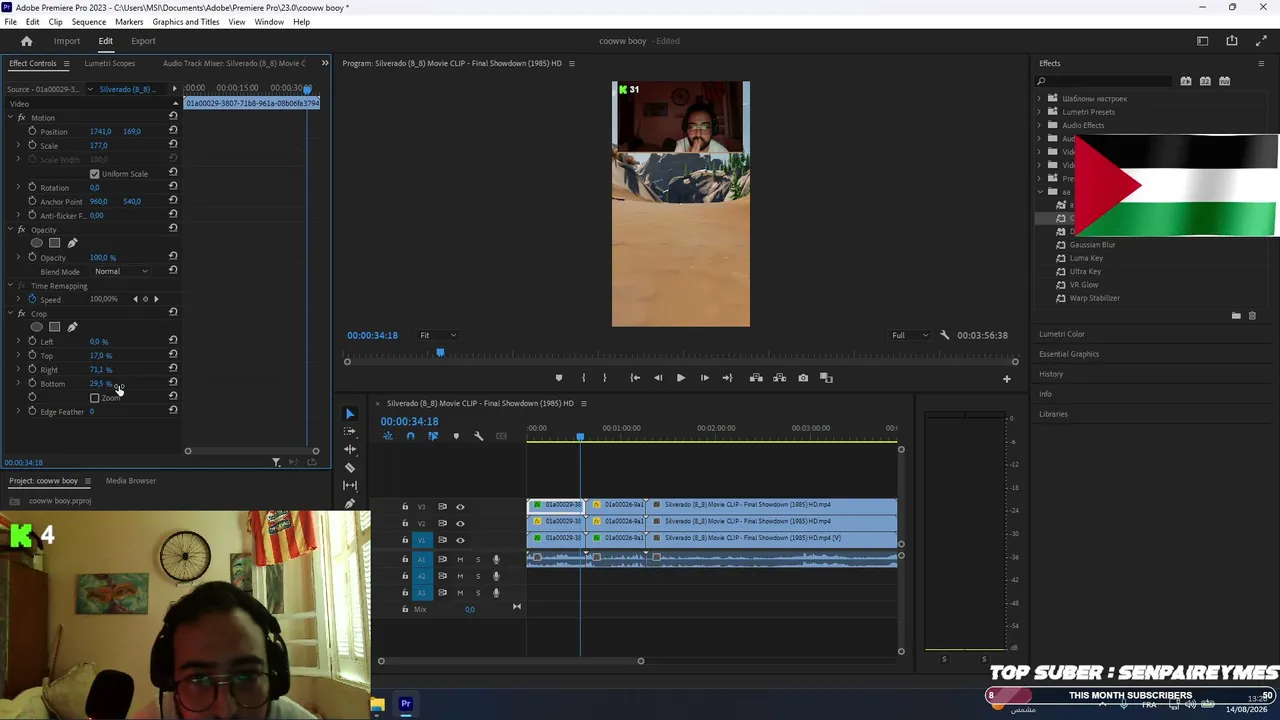Expand the Lumetri Presets folder
This screenshot has height=720, width=1280.
1039,112
